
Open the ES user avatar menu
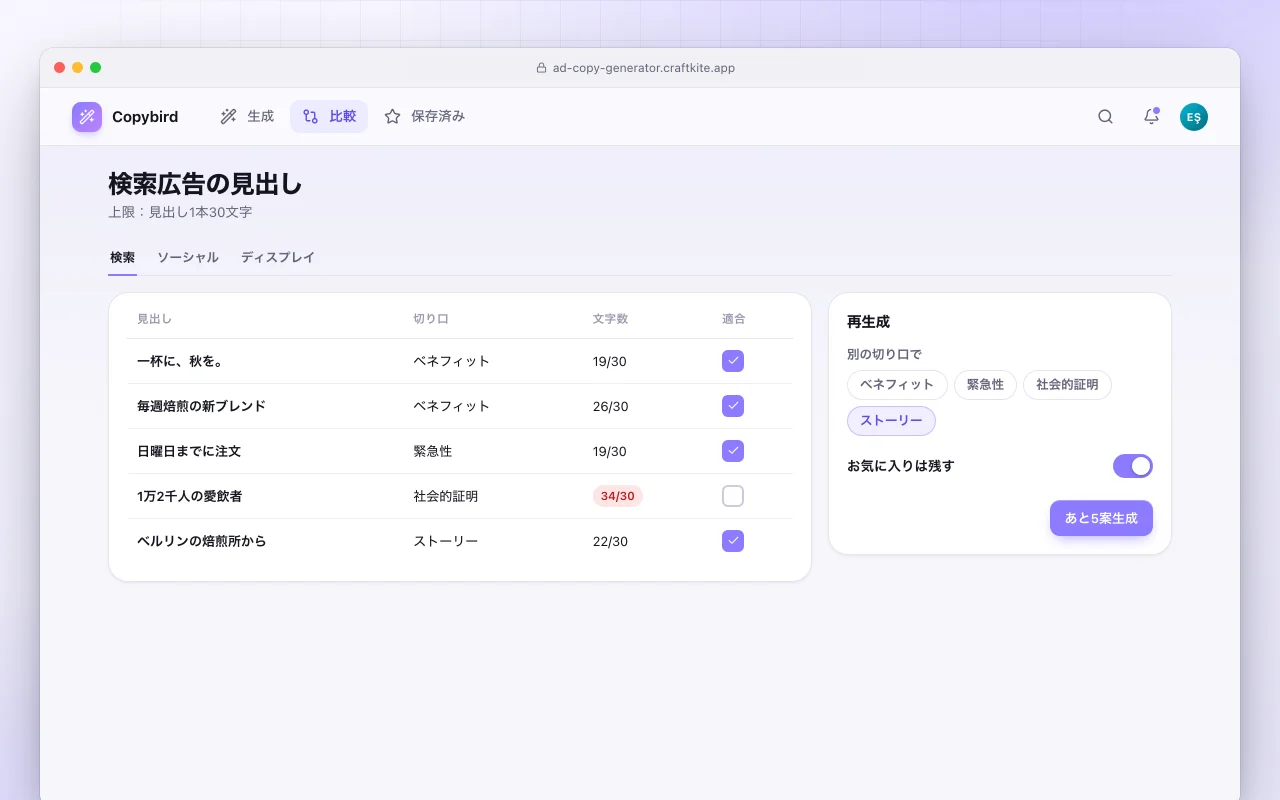pyautogui.click(x=1194, y=117)
